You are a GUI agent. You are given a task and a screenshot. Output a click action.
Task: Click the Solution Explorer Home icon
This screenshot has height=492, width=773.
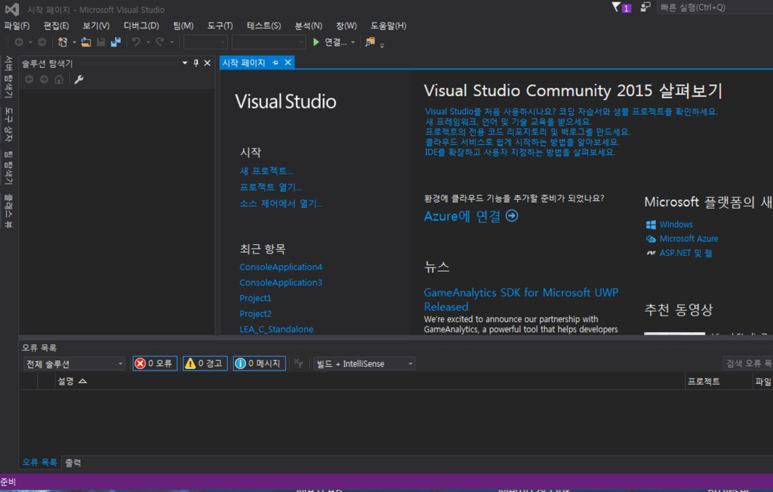59,79
